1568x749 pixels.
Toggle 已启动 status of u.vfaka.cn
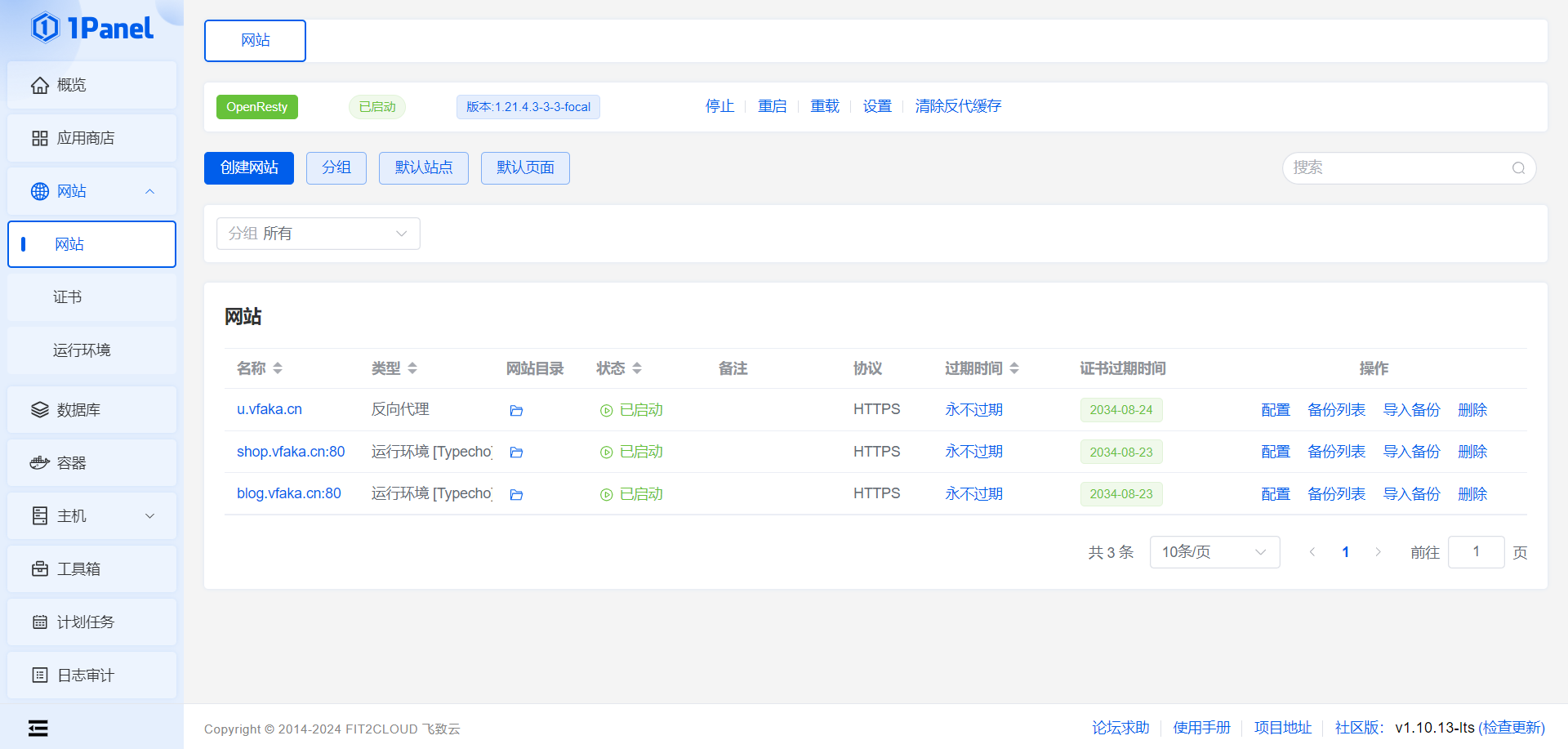tap(631, 410)
